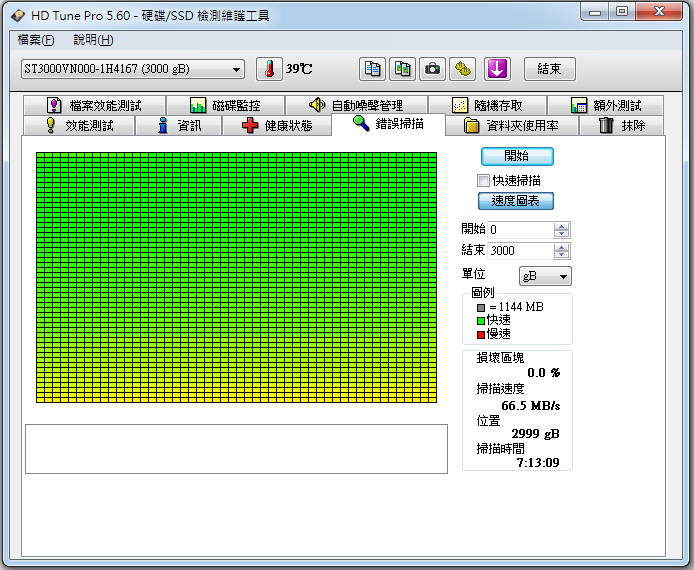Click the copy screenshot to clipboard icon
694x570 pixels.
tap(402, 69)
